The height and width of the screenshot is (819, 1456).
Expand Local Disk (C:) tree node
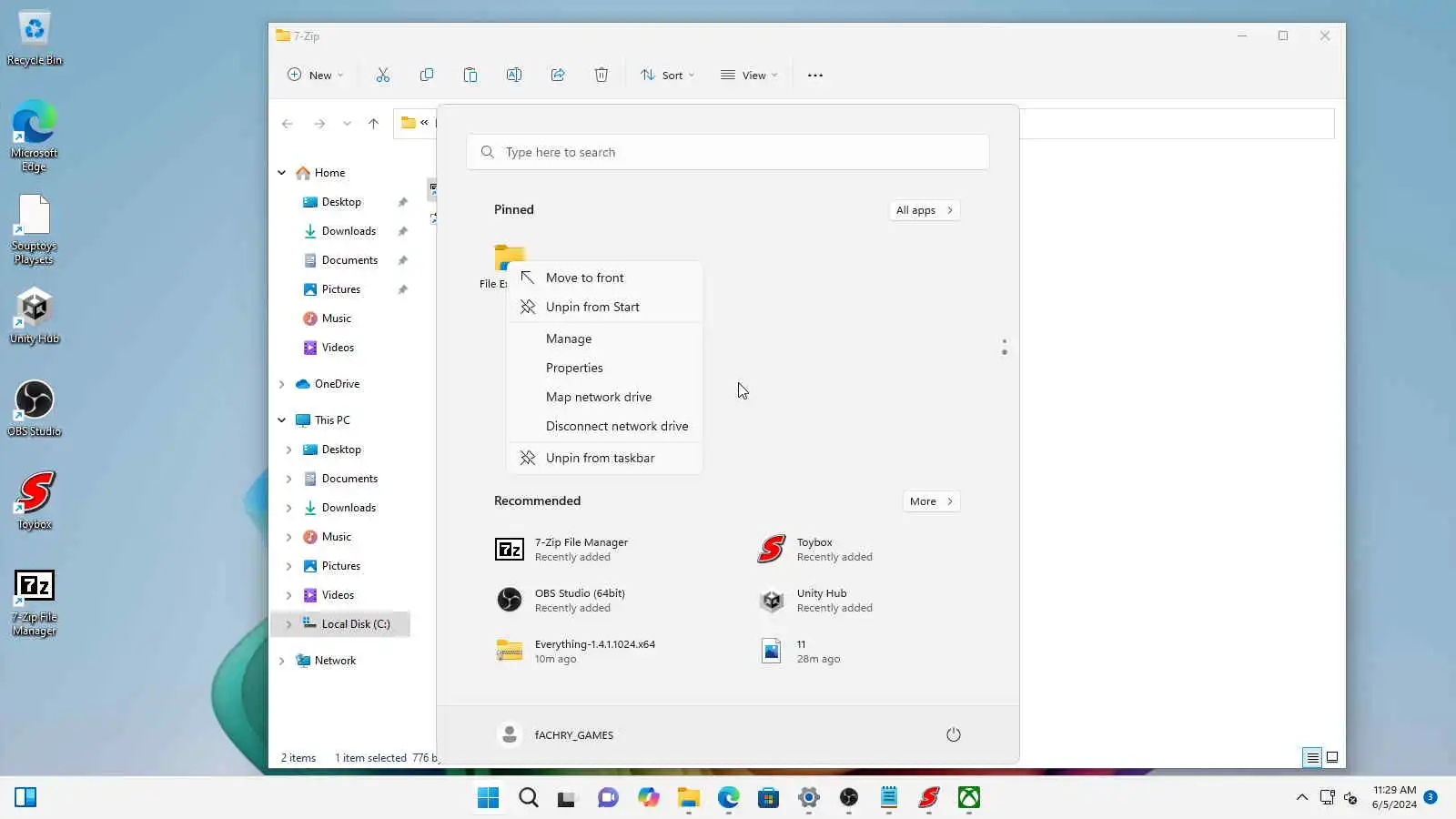(x=289, y=624)
